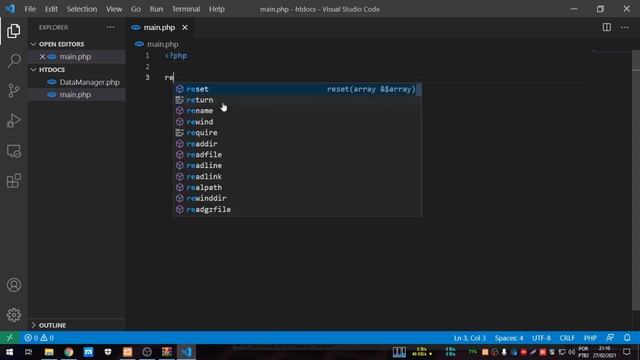This screenshot has height=360, width=640.
Task: Accept the reset suggestion
Action: [x=297, y=89]
